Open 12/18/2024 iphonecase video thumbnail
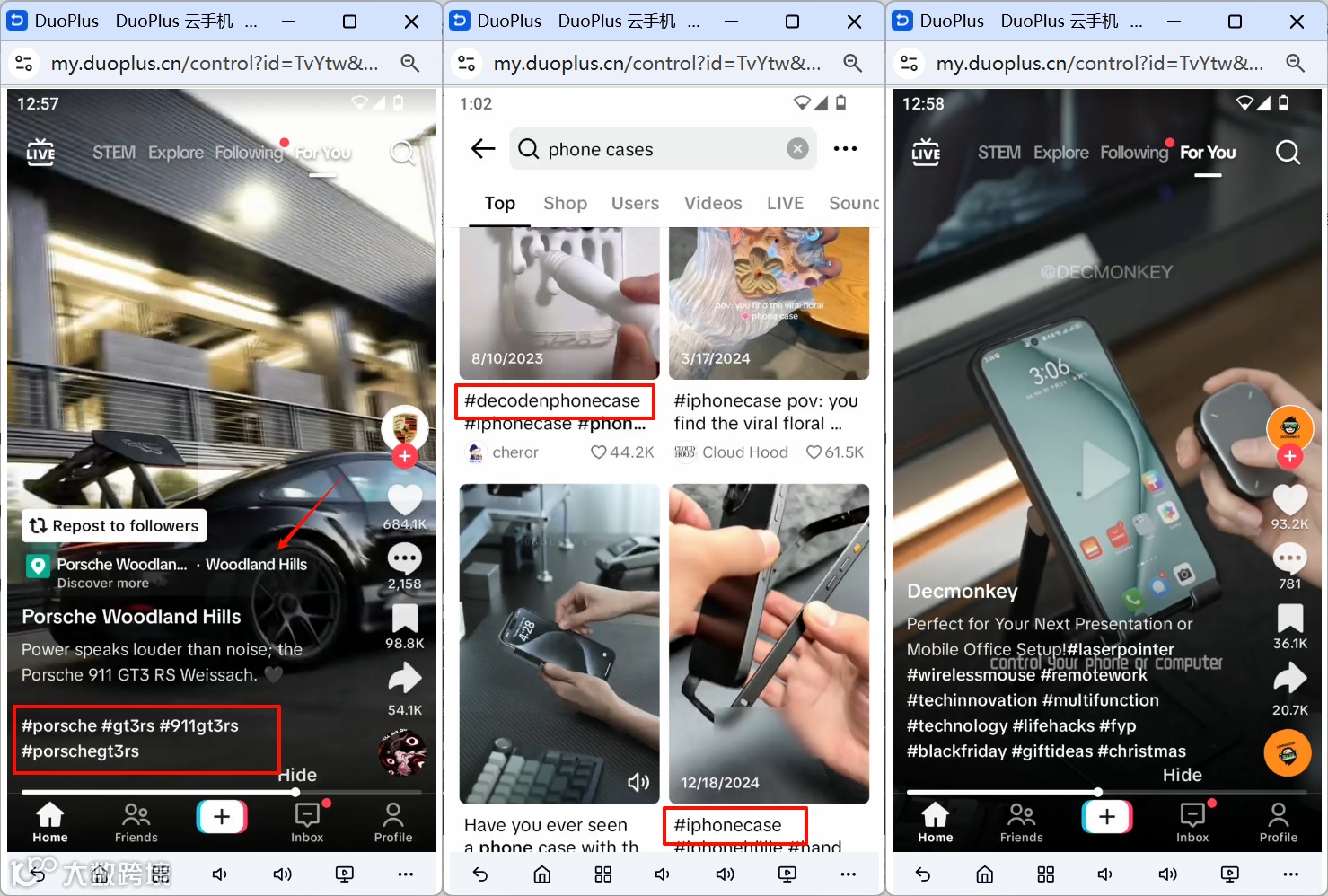Screen dimensions: 1328x896 [769, 644]
